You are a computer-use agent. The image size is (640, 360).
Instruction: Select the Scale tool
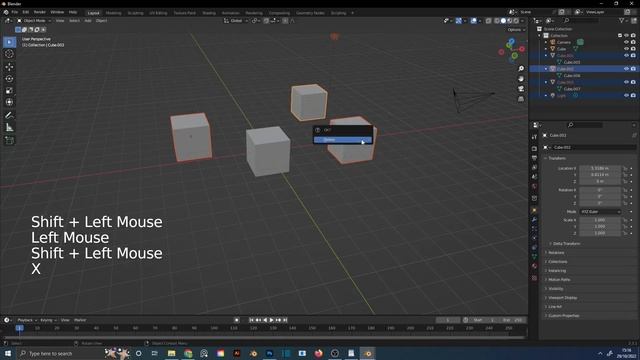pyautogui.click(x=9, y=91)
